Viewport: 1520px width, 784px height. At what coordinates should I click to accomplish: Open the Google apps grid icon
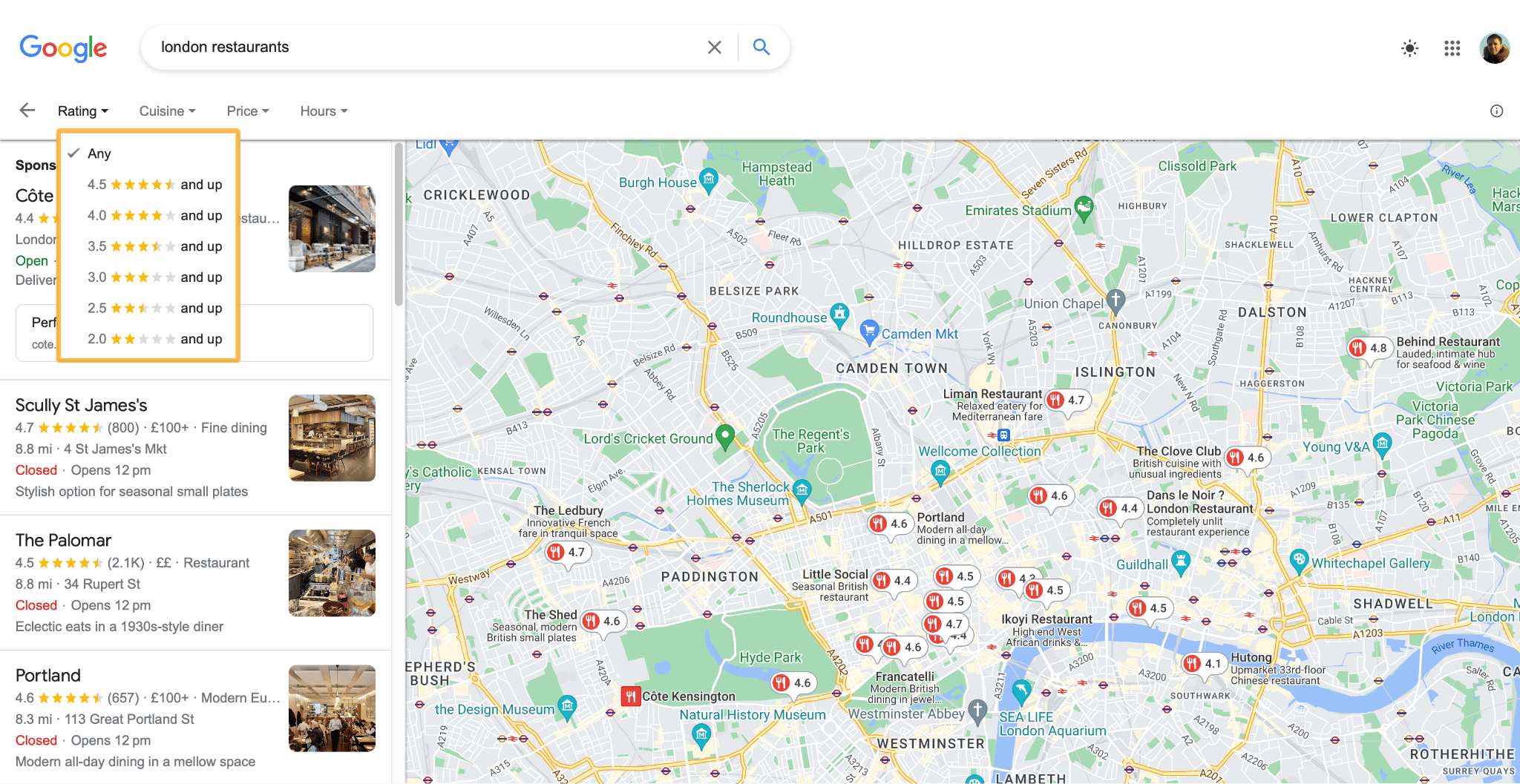(1452, 47)
